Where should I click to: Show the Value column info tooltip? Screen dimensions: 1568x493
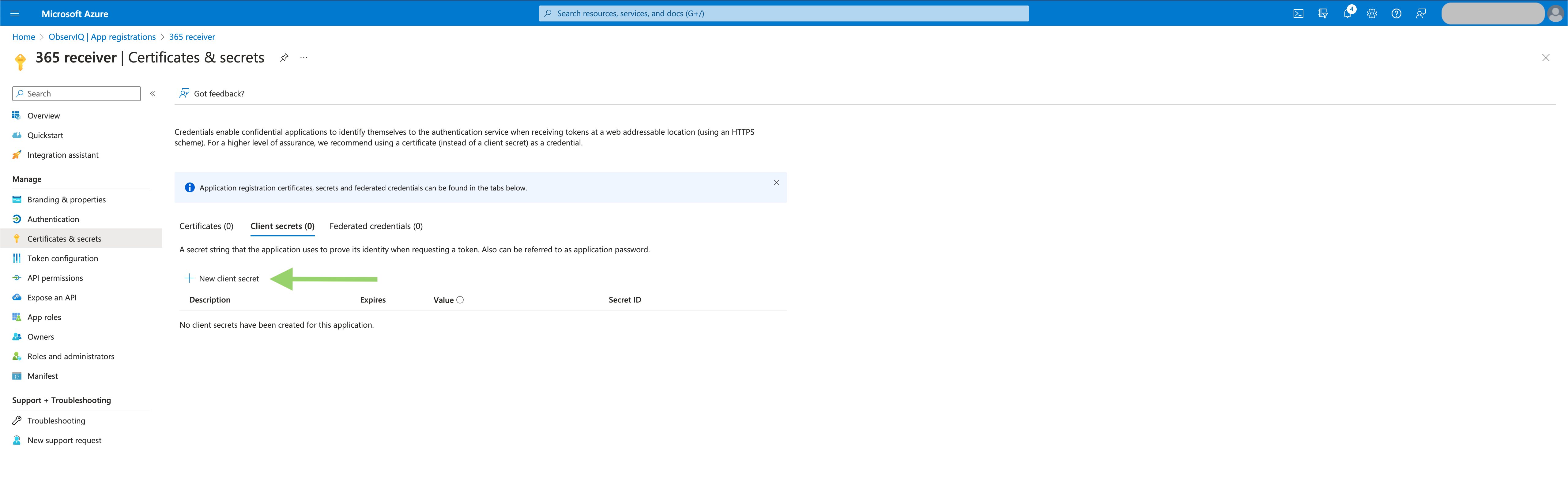tap(461, 299)
